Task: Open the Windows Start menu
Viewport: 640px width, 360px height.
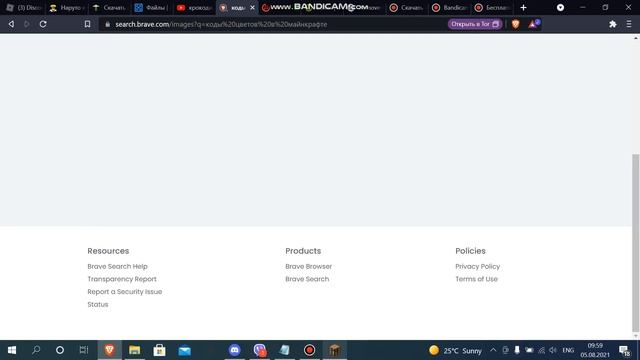Action: click(12, 350)
